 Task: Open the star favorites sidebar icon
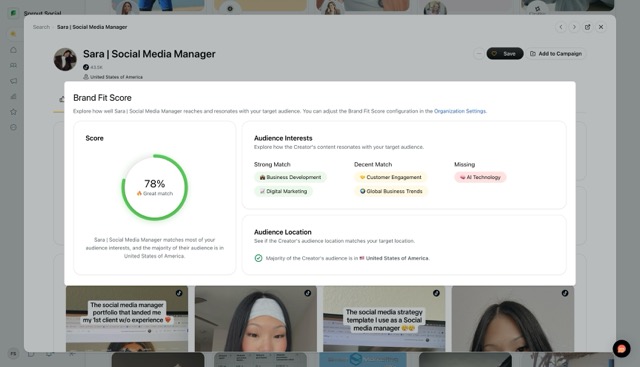(13, 111)
